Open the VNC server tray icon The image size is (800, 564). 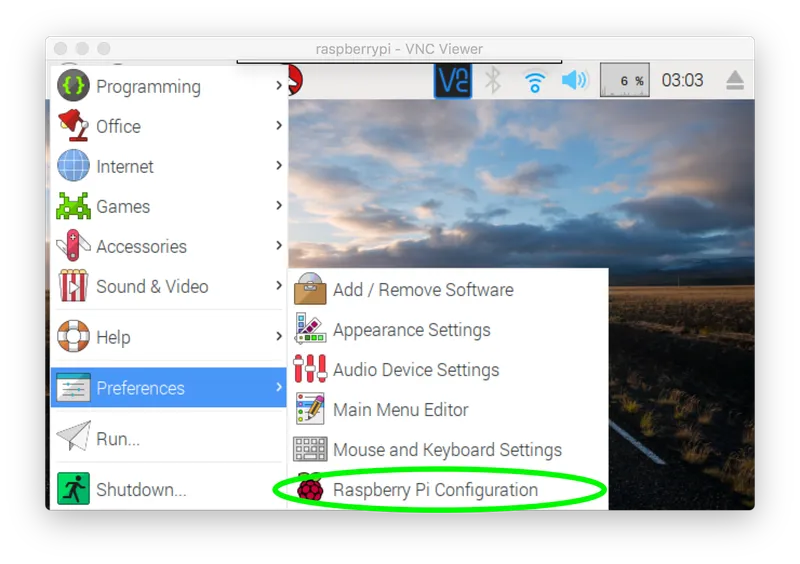coord(453,81)
